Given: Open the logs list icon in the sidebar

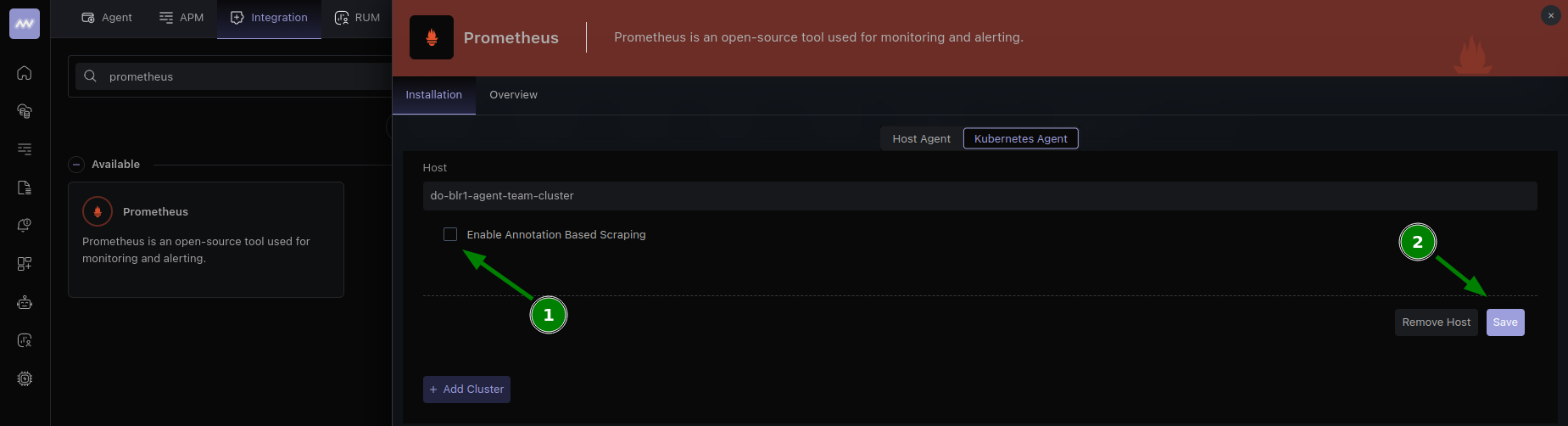Looking at the screenshot, I should pyautogui.click(x=25, y=149).
